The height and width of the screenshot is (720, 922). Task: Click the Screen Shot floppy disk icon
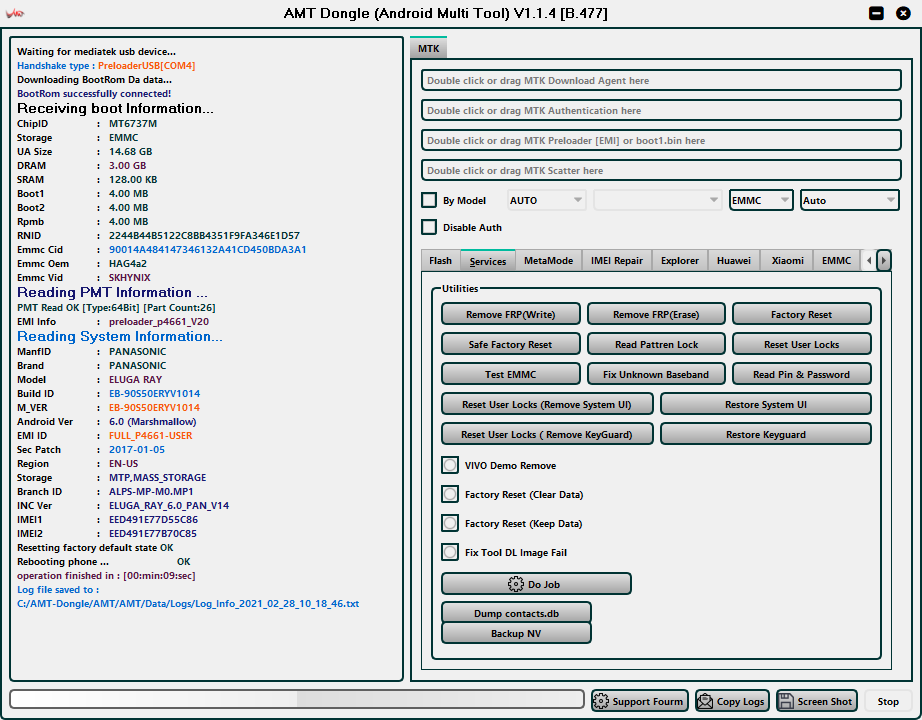point(786,701)
